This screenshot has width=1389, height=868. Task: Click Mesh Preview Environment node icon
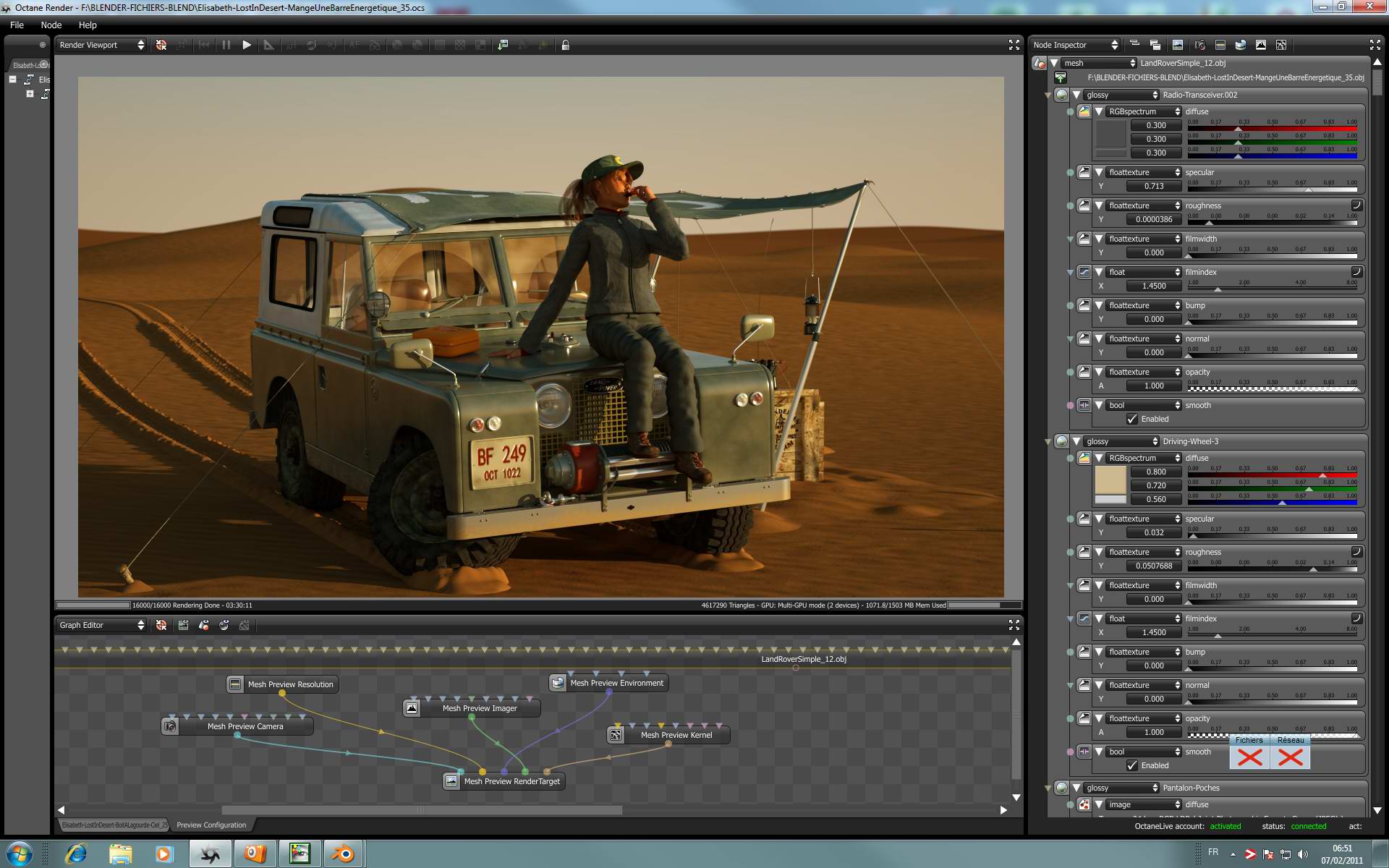pos(558,683)
